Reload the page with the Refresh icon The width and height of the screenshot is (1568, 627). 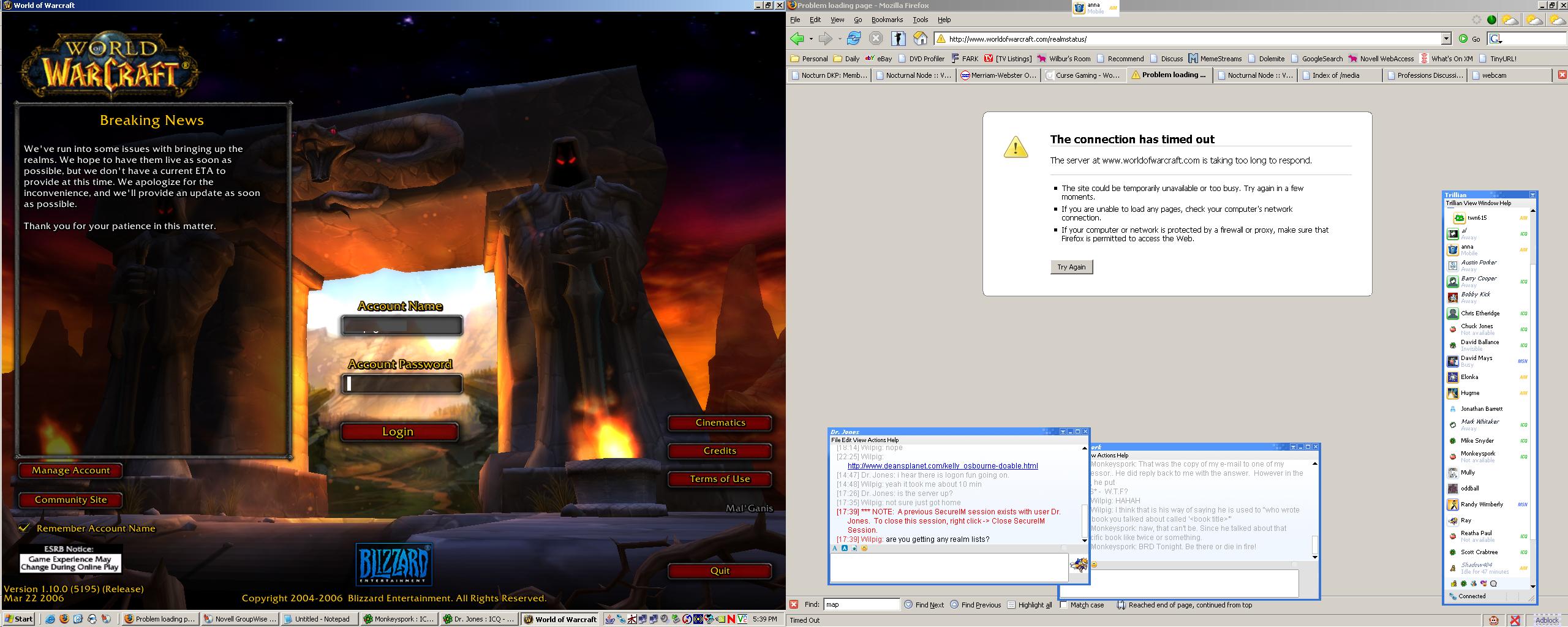pos(853,39)
